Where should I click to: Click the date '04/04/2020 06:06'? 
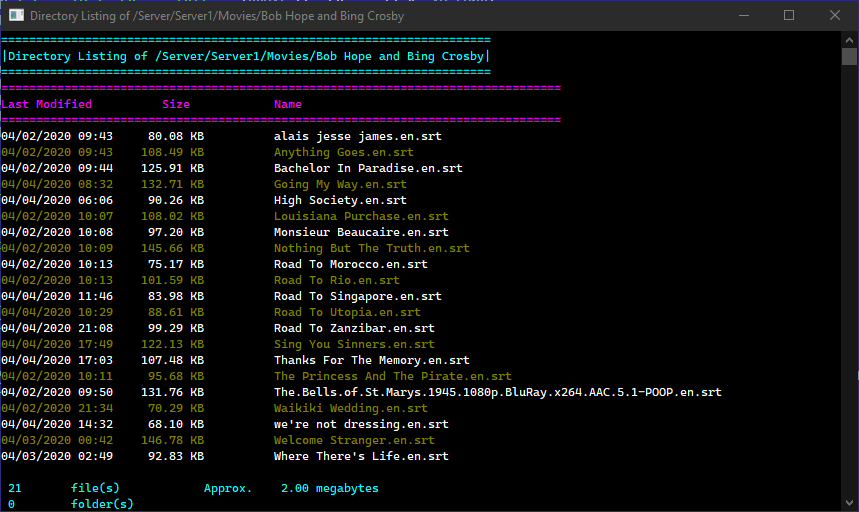[x=57, y=200]
